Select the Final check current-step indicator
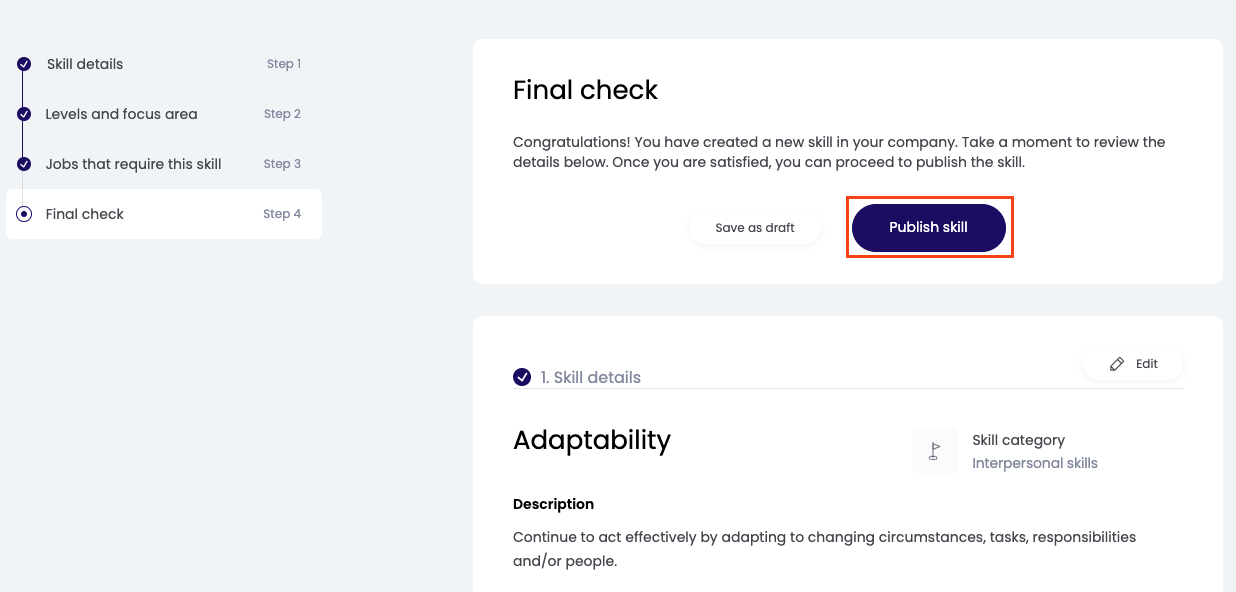Image resolution: width=1236 pixels, height=592 pixels. (24, 214)
